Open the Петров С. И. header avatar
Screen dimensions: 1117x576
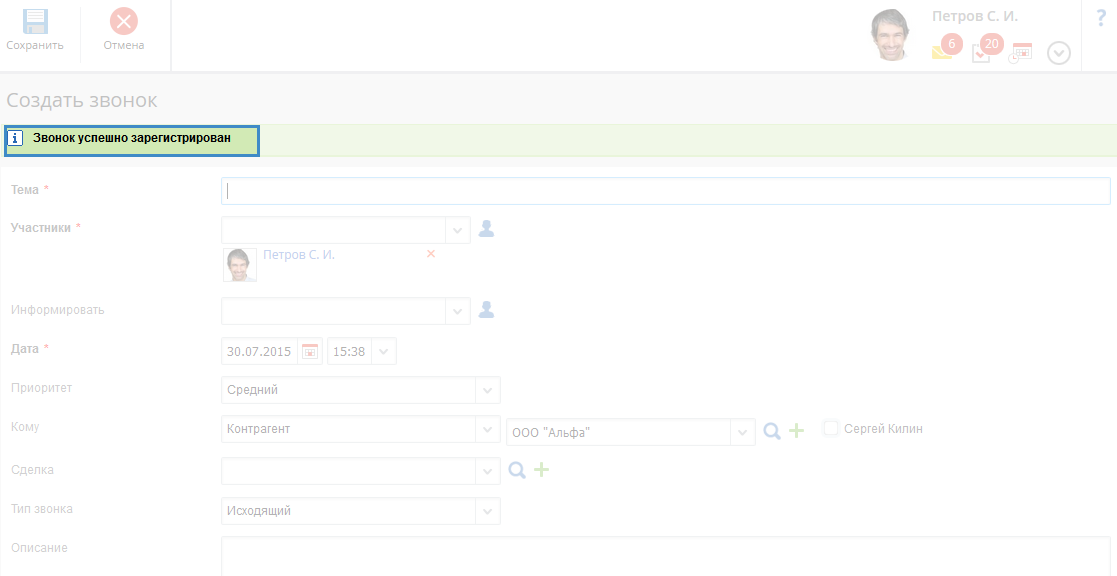[x=892, y=36]
